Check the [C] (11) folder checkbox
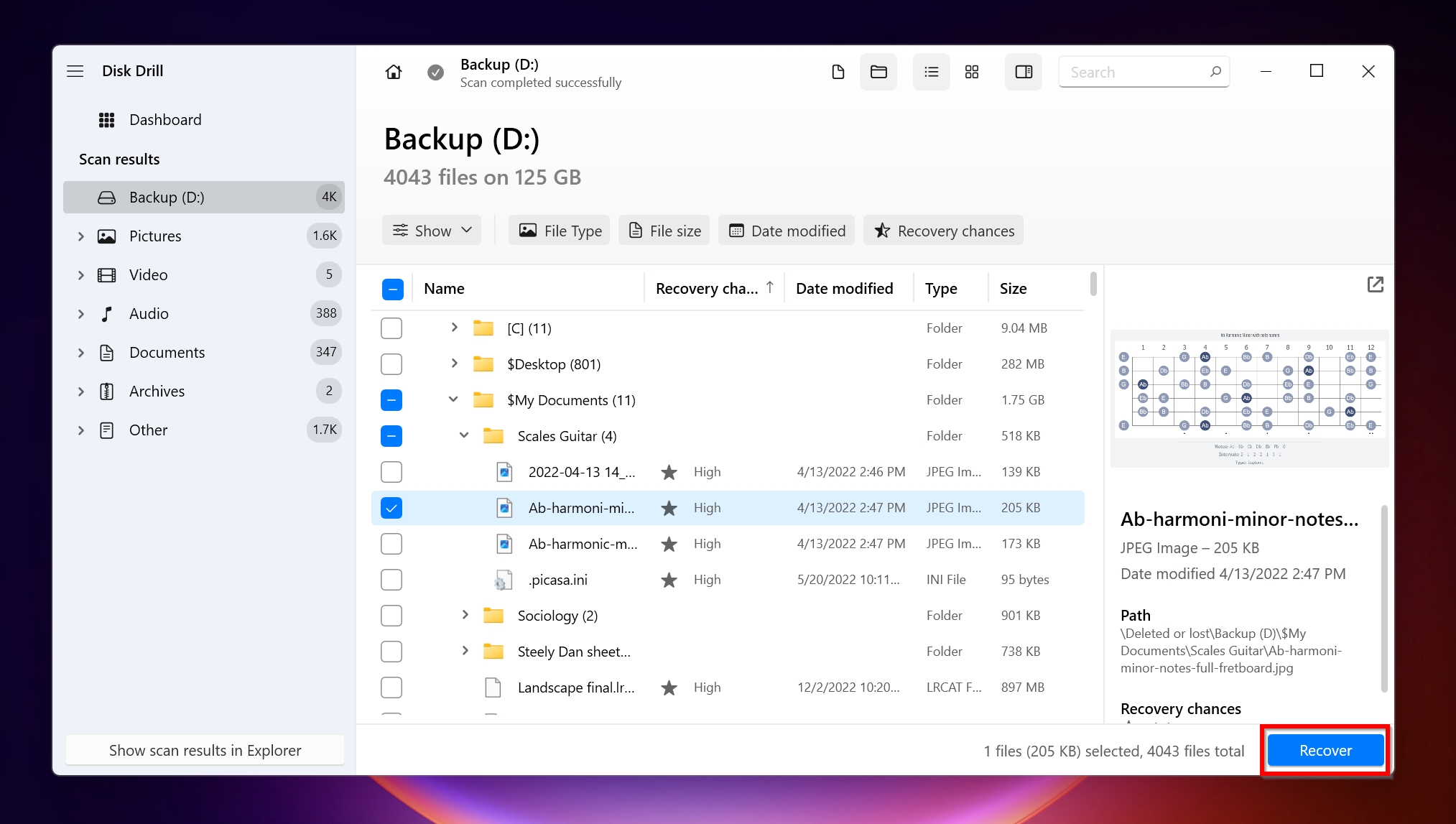The image size is (1456, 824). [x=391, y=328]
